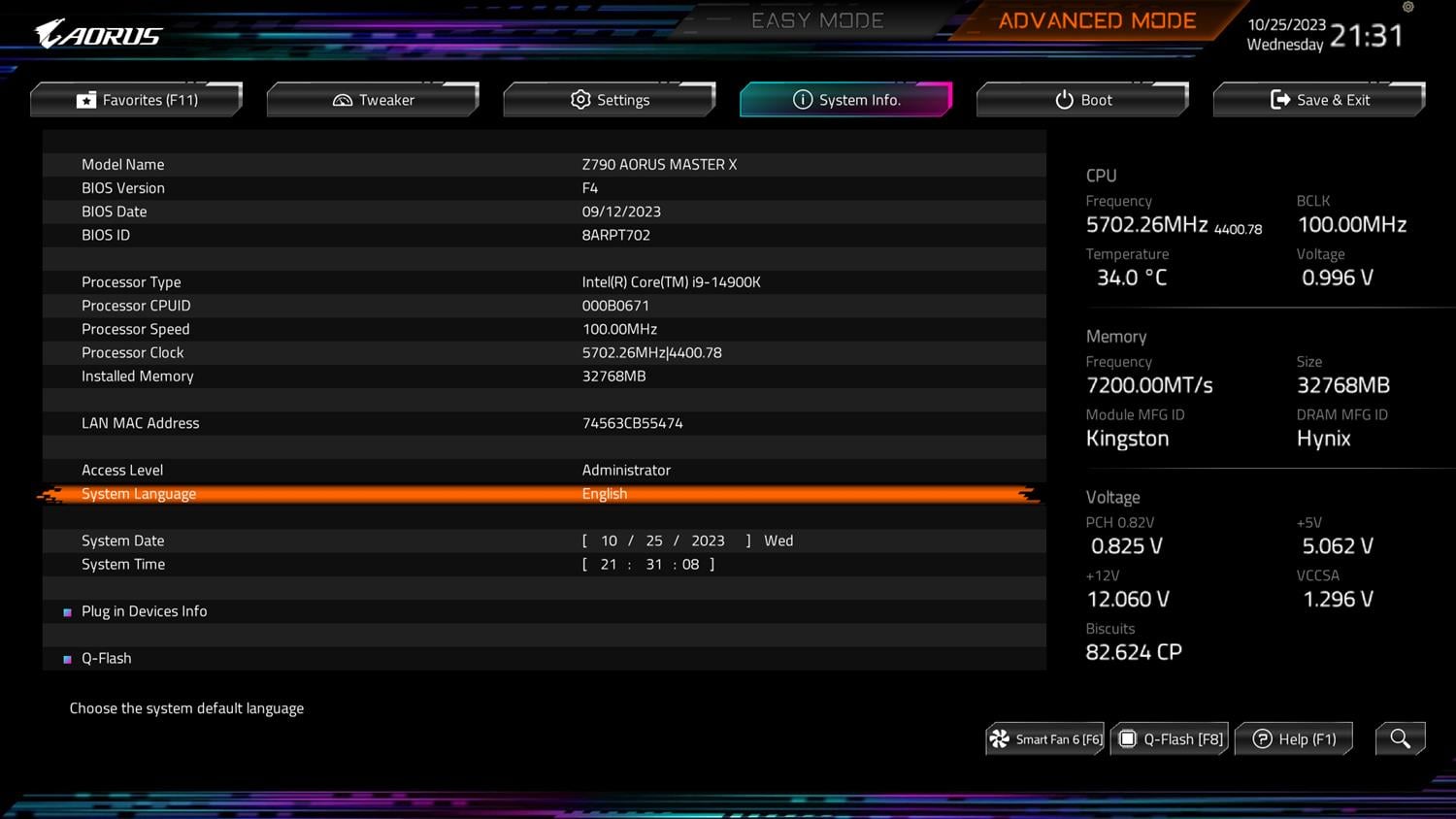Screen dimensions: 1456x819
Task: Click the power icon on Boot tab
Action: click(1064, 100)
